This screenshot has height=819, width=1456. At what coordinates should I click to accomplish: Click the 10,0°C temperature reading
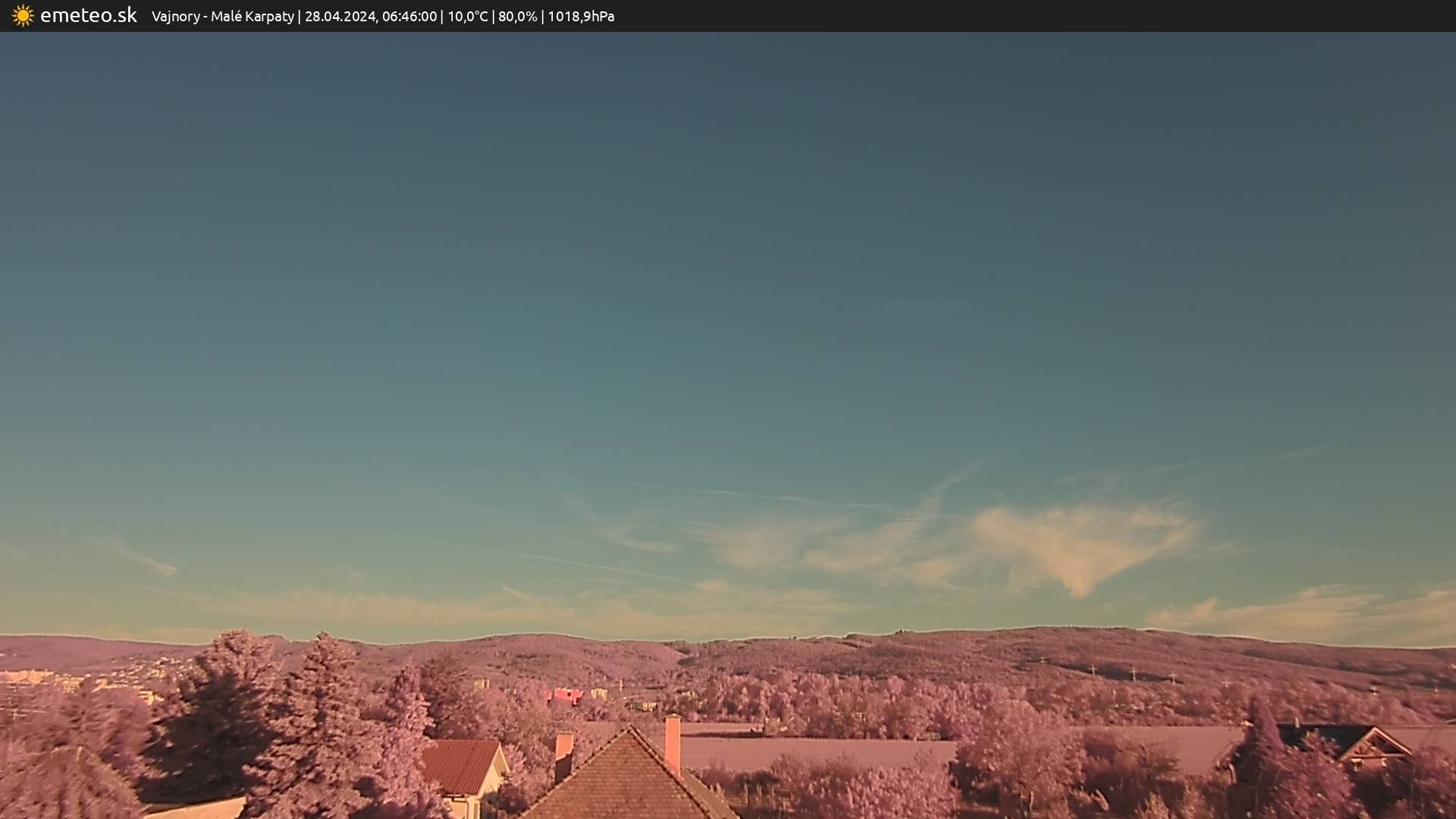click(x=468, y=17)
